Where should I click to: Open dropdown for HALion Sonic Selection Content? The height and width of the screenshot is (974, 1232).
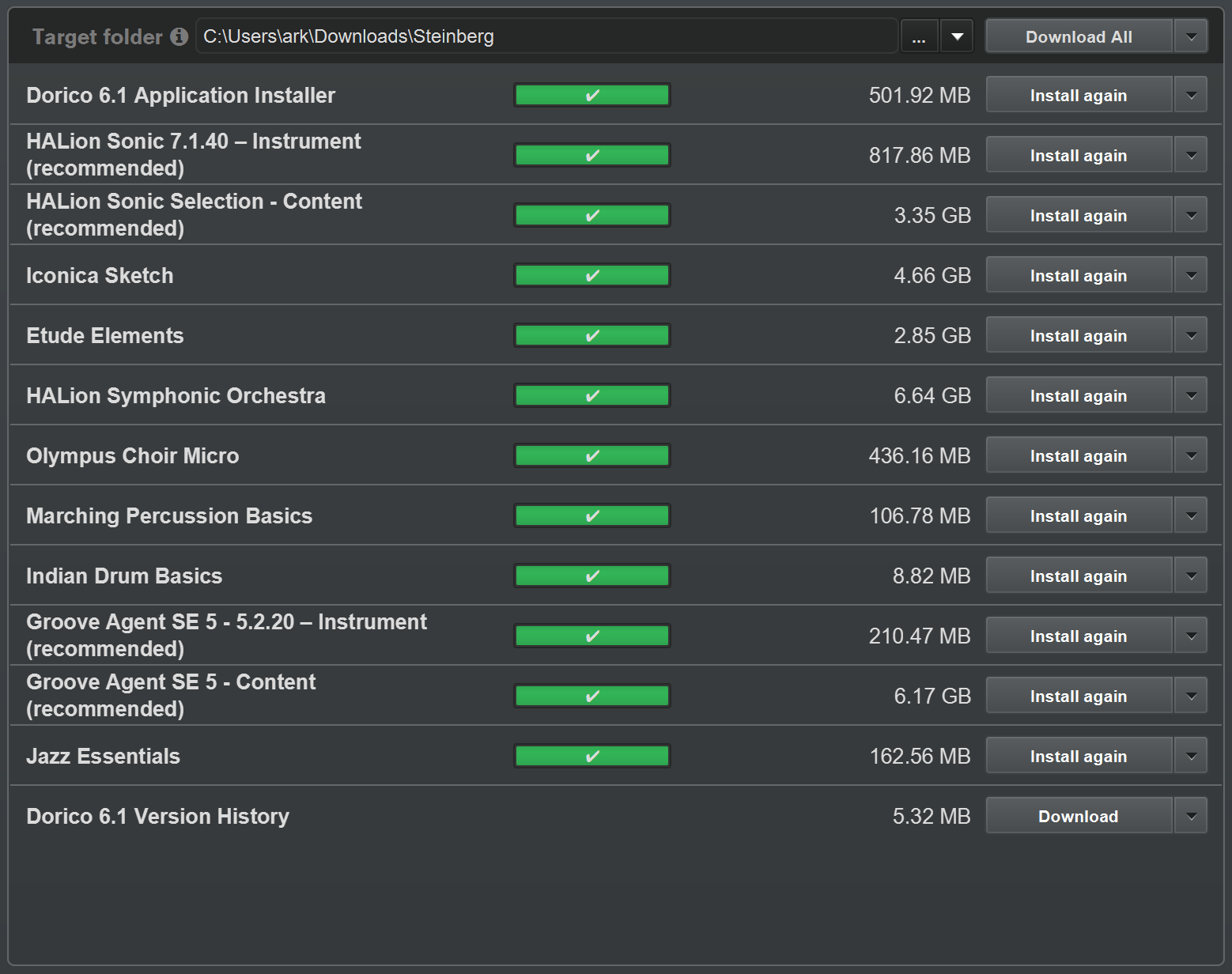(x=1191, y=215)
